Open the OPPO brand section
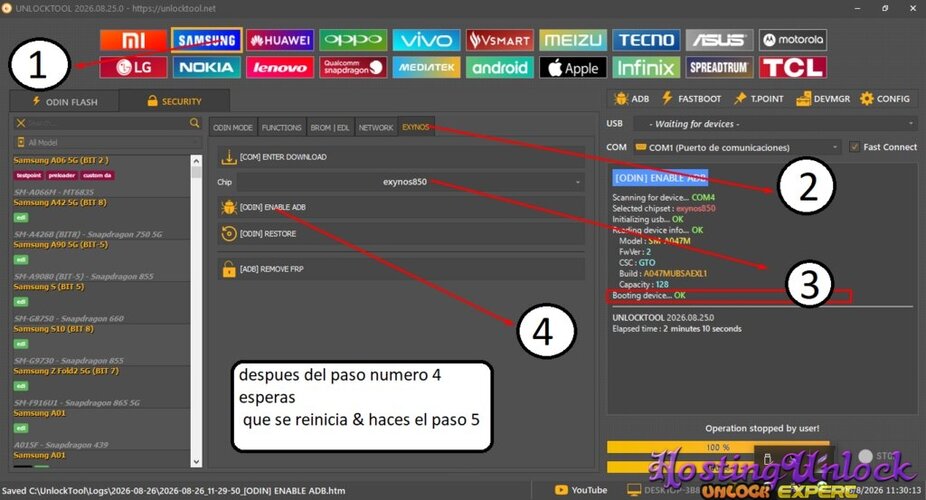This screenshot has height=500, width=926. pyautogui.click(x=353, y=40)
